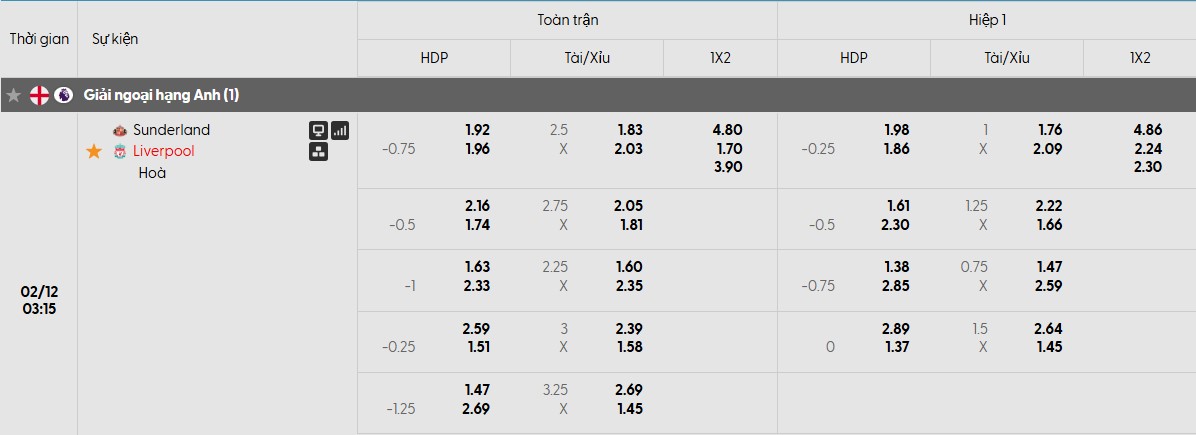Click the Sunderland team name
1196x435 pixels.
[171, 130]
